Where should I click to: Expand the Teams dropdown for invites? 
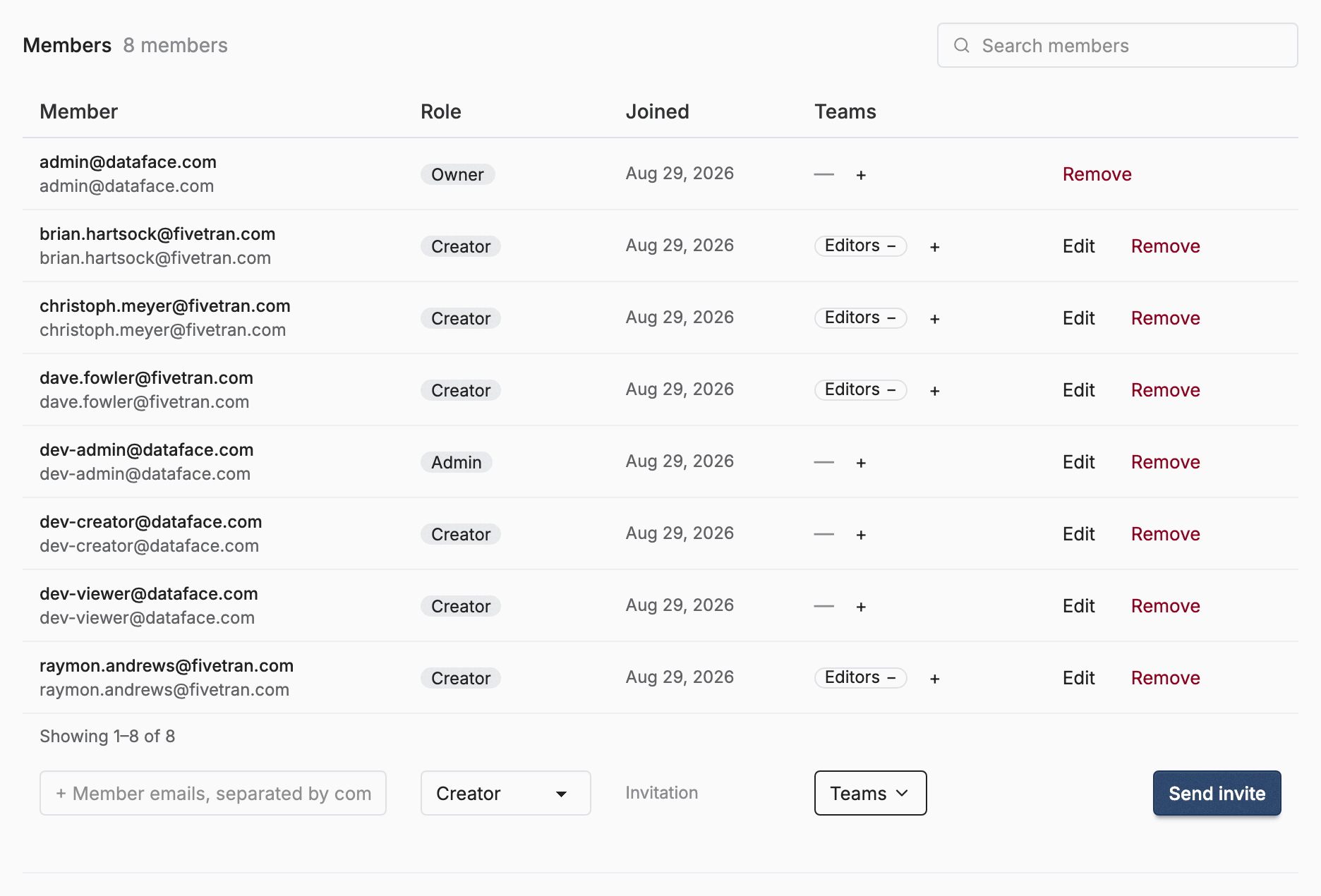click(x=870, y=793)
